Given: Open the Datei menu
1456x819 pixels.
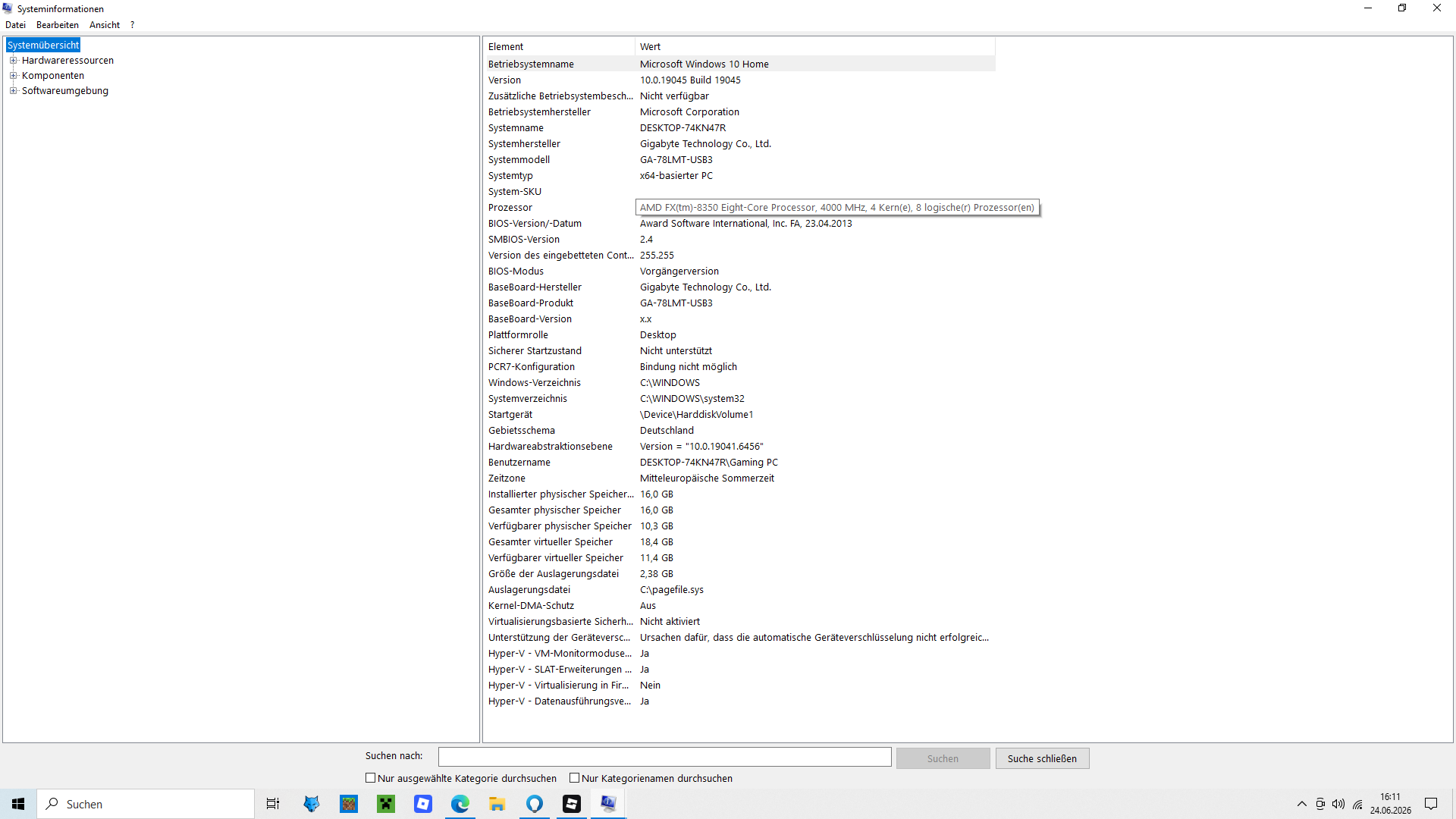Looking at the screenshot, I should tap(16, 25).
